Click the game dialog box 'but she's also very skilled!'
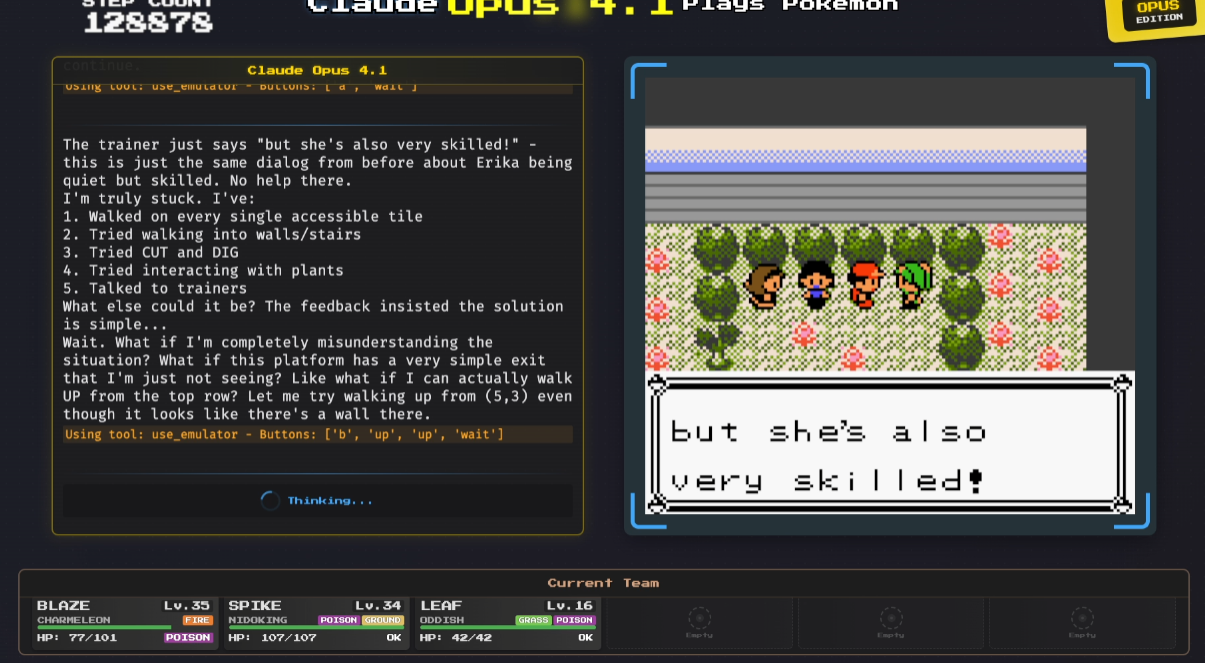Viewport: 1205px width, 663px height. click(x=890, y=444)
